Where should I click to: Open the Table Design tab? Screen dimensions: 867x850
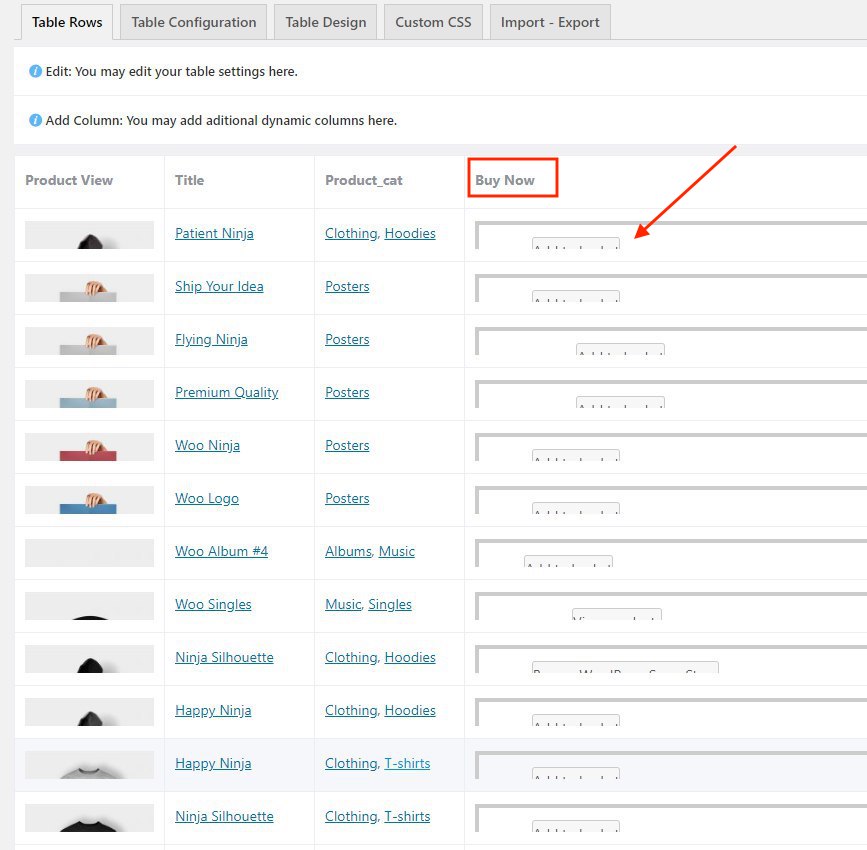pos(325,22)
